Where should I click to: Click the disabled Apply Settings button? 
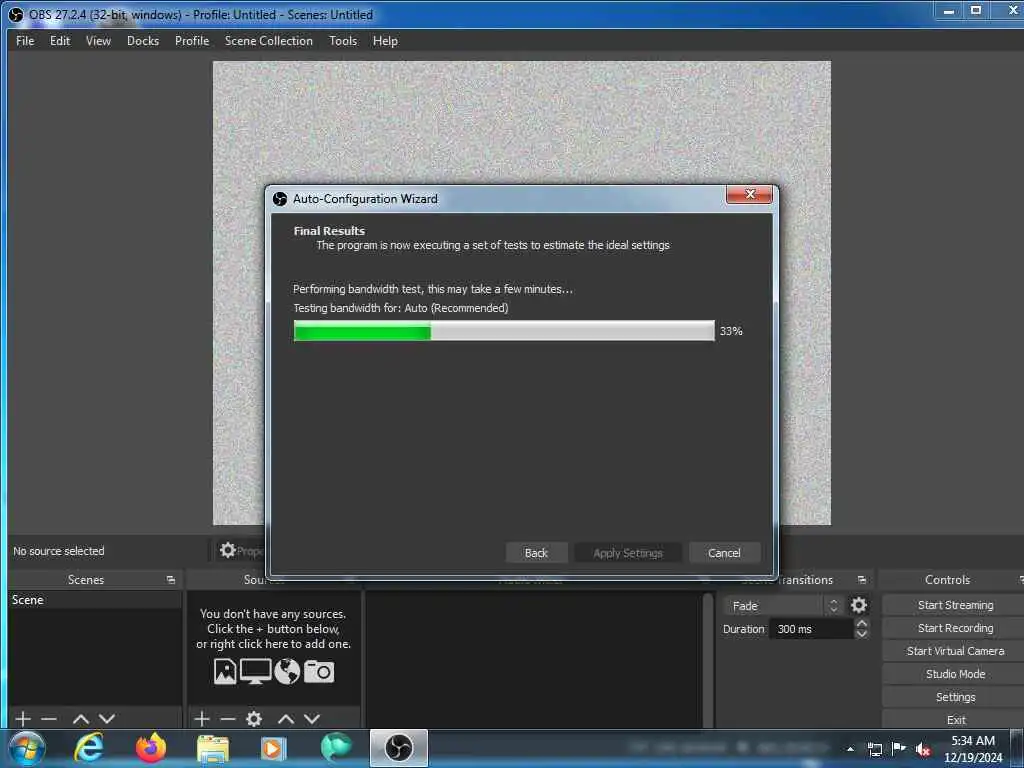(628, 552)
